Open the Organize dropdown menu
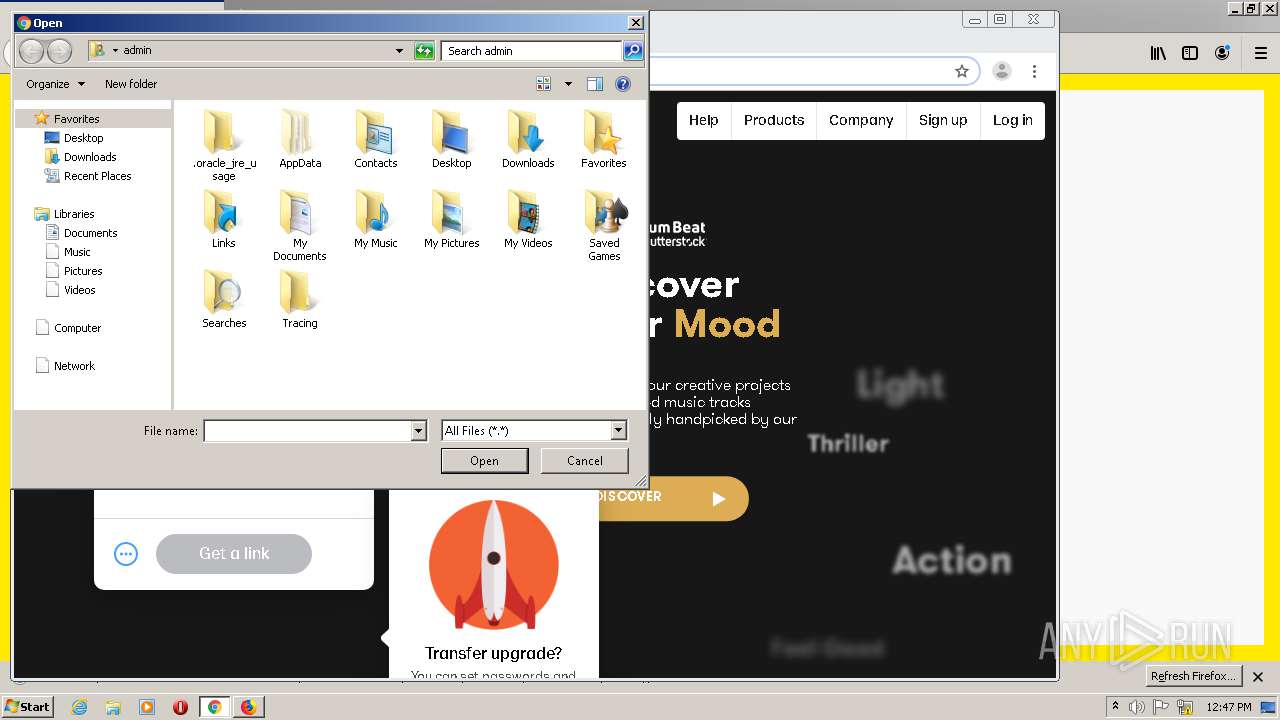Image resolution: width=1280 pixels, height=720 pixels. pos(55,84)
